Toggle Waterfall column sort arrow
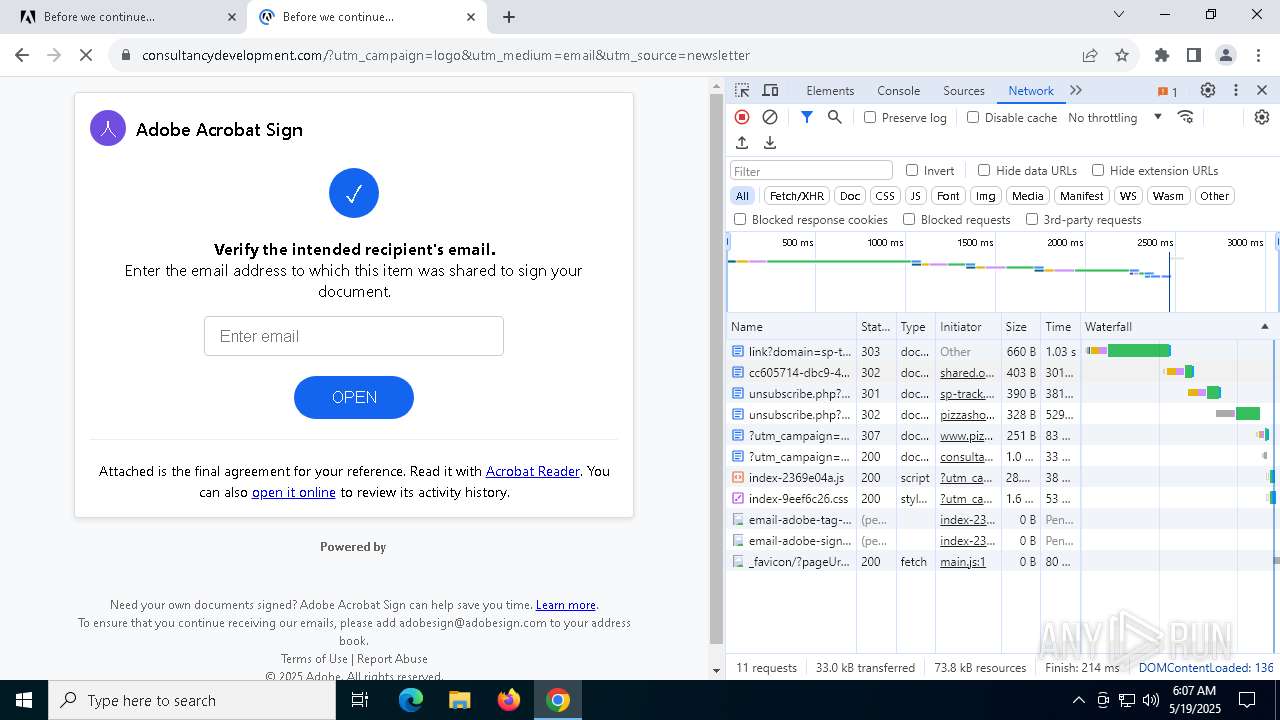 (x=1264, y=326)
